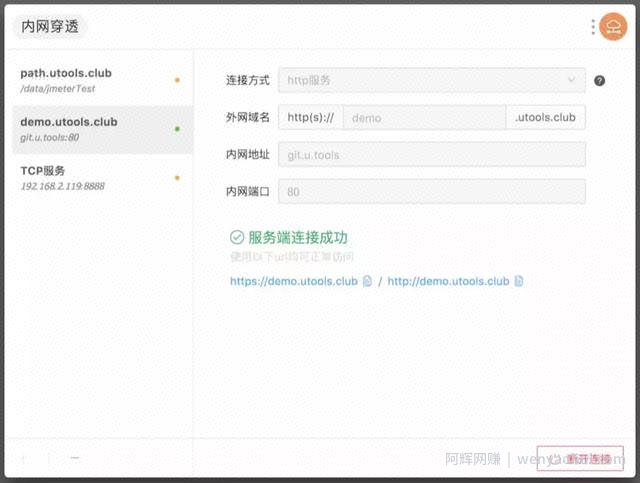This screenshot has height=483, width=640.
Task: Click the green status dot for demo.utools.club
Action: click(x=177, y=129)
